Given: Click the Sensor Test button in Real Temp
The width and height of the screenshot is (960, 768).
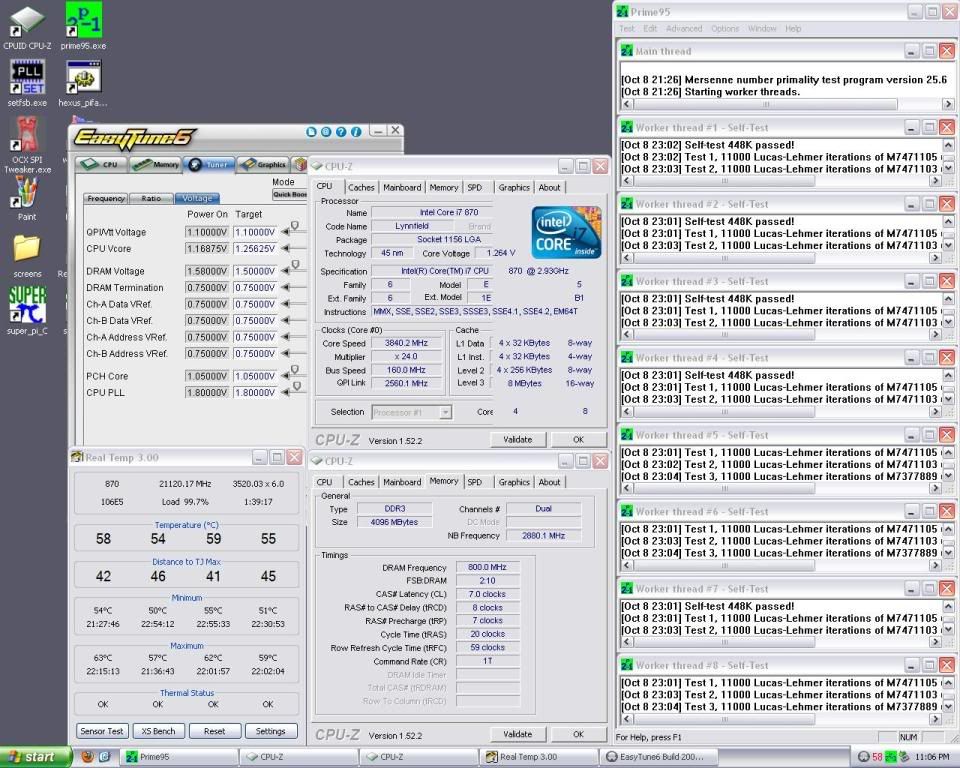Looking at the screenshot, I should (102, 731).
